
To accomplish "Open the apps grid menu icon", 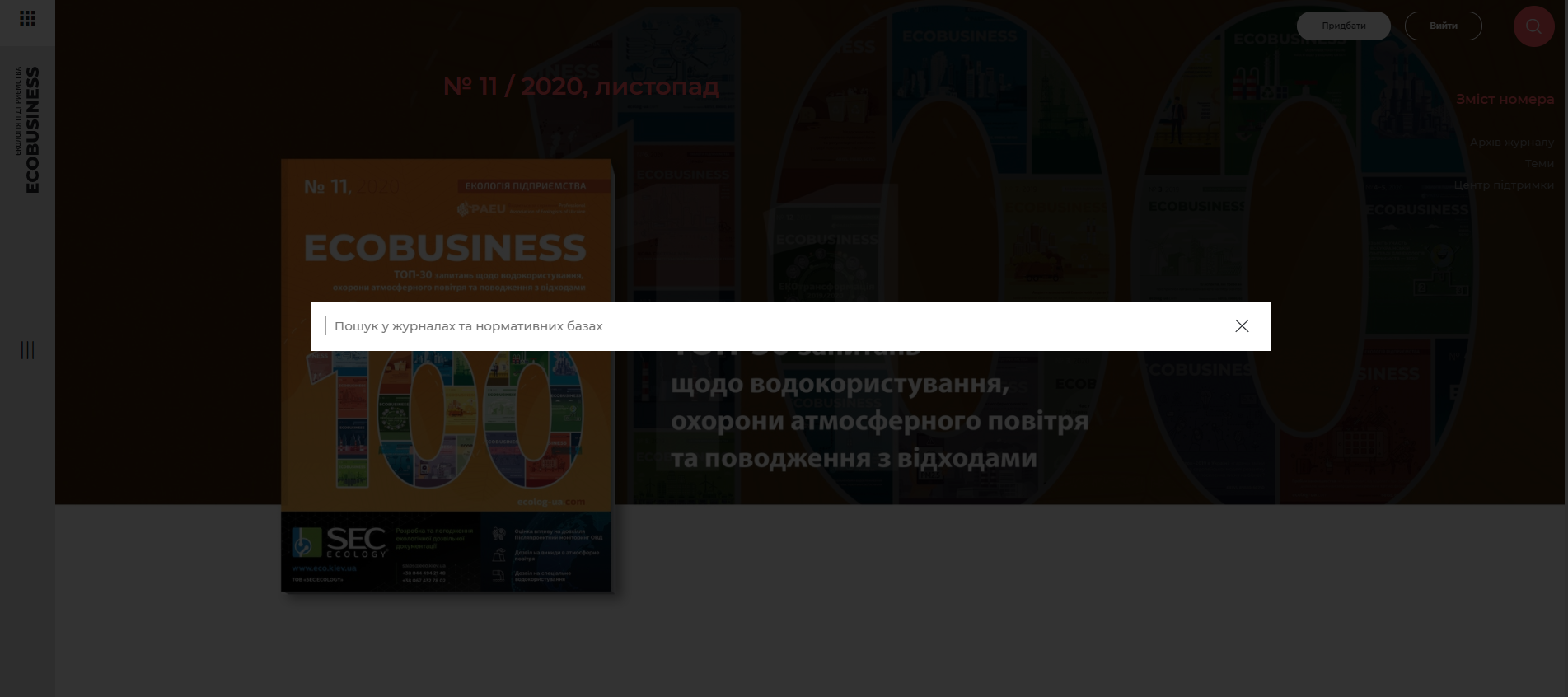I will (x=27, y=18).
